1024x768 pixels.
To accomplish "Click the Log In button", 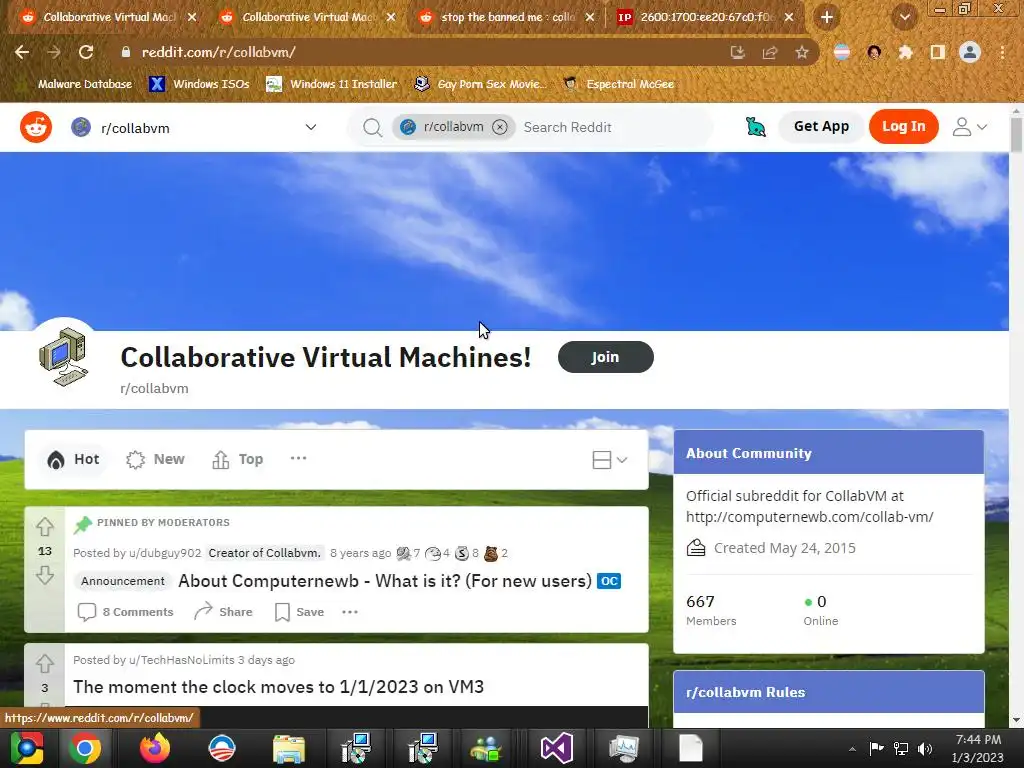I will tap(903, 127).
